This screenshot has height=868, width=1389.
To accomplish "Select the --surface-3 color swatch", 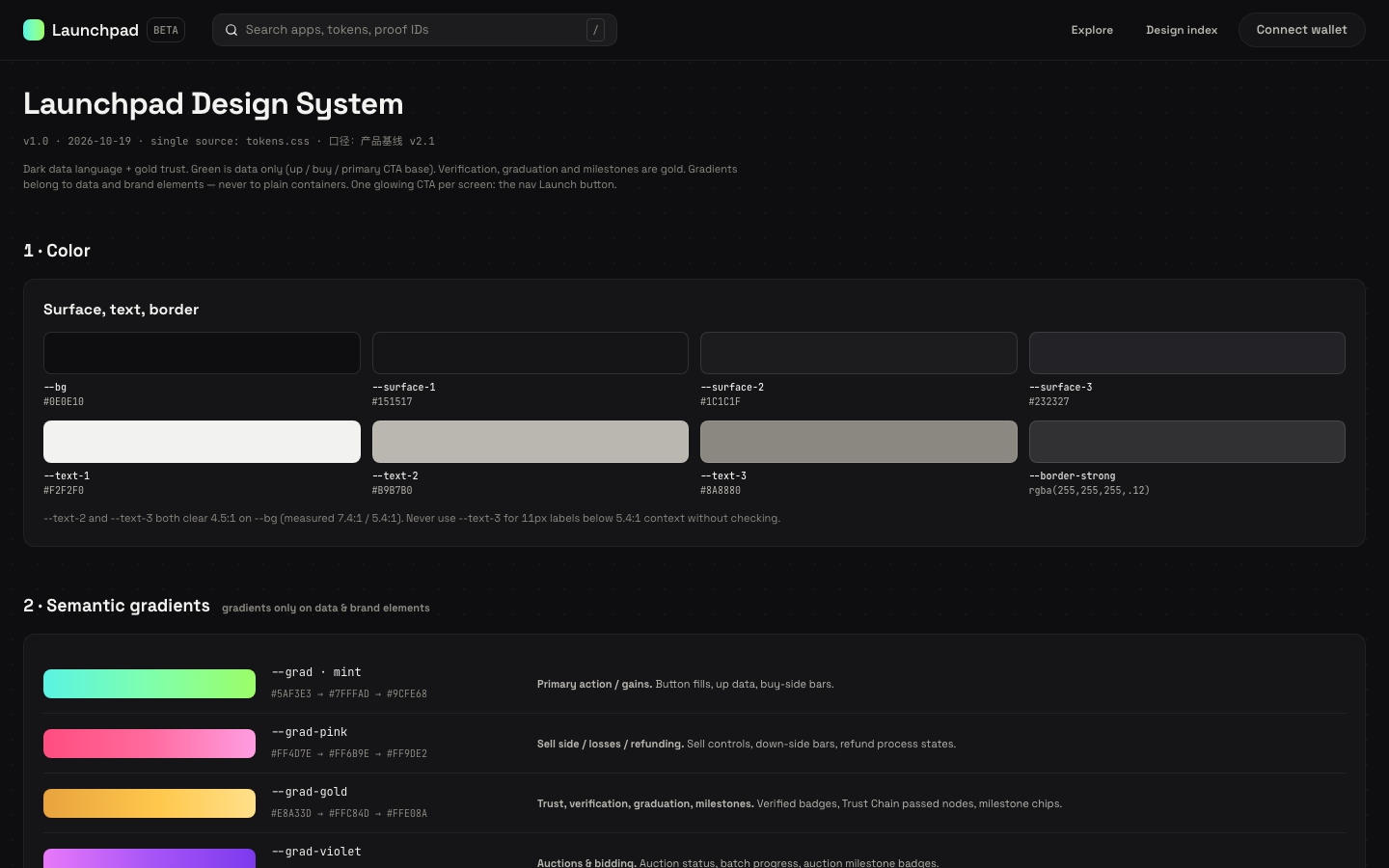I will click(1187, 353).
